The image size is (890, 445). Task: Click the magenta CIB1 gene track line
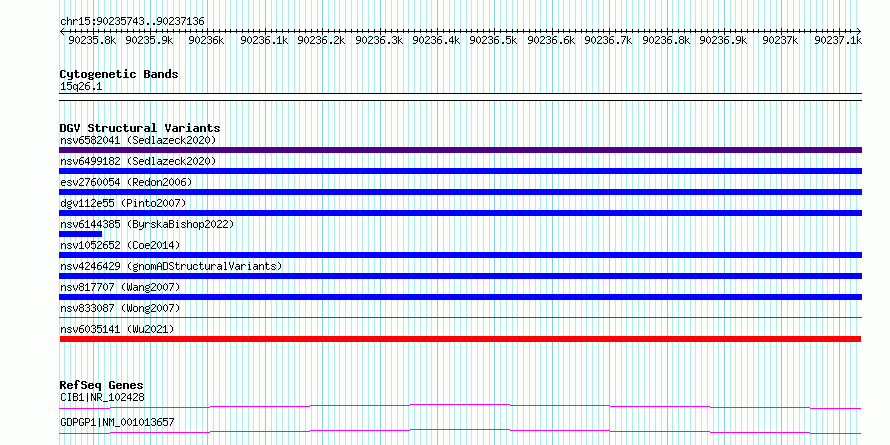click(x=460, y=406)
